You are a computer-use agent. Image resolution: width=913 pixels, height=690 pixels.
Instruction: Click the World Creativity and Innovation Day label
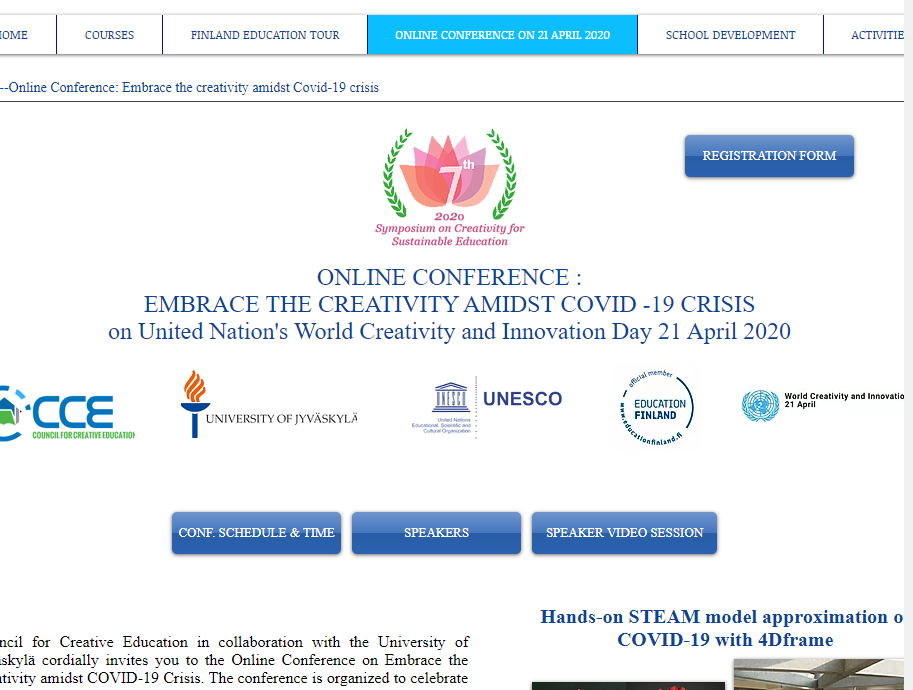pos(844,400)
